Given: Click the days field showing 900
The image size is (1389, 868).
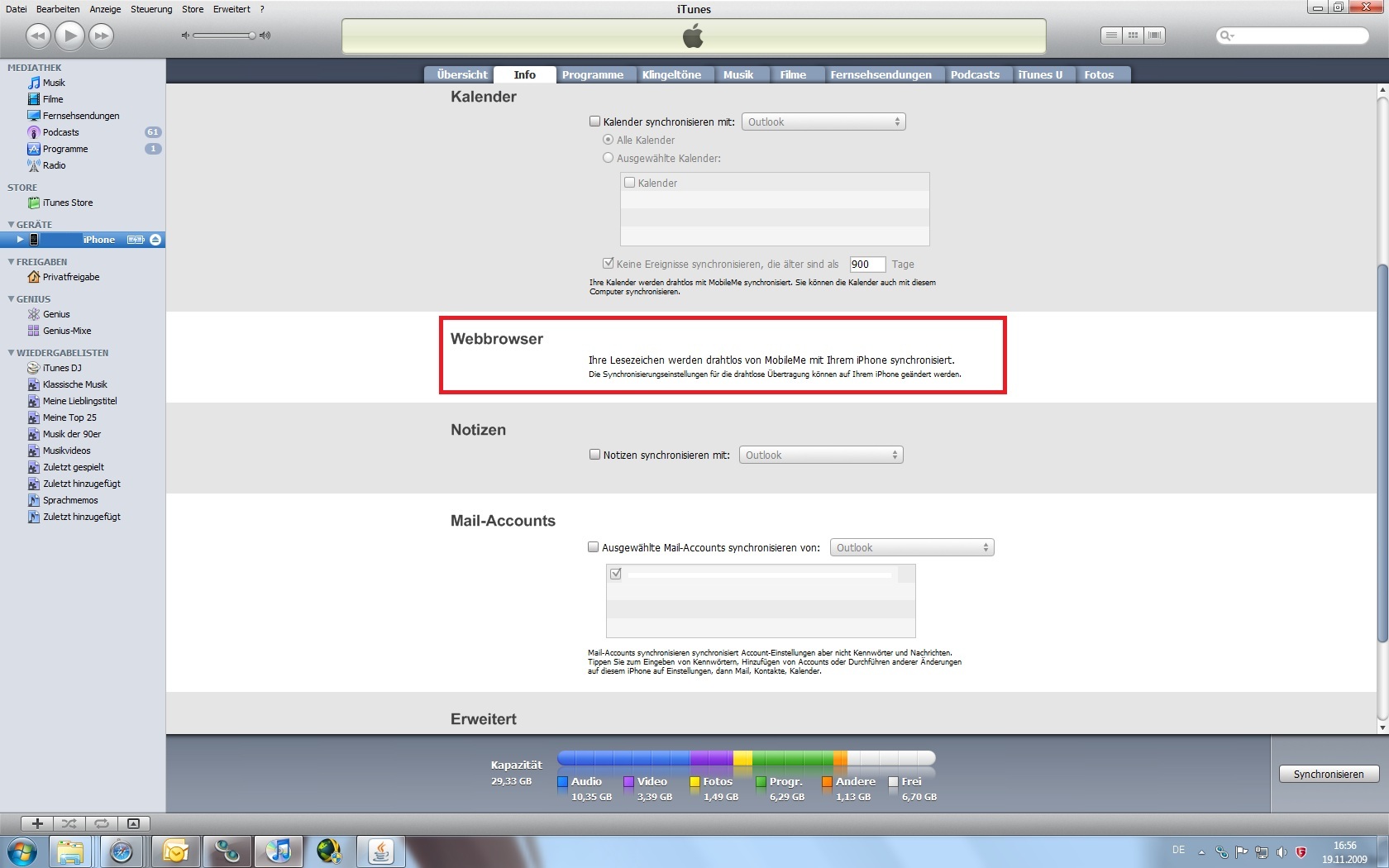Looking at the screenshot, I should [866, 265].
